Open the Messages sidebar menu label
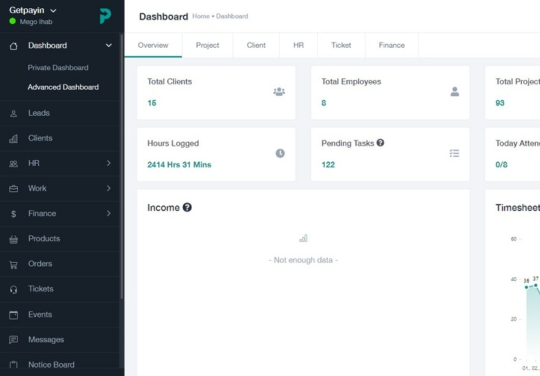Viewport: 540px width, 376px height. [46, 340]
